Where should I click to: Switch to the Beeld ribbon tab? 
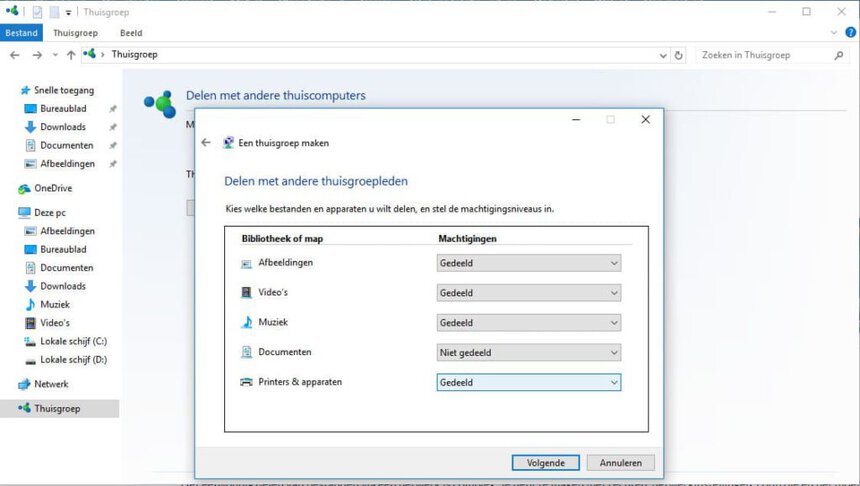(x=131, y=33)
